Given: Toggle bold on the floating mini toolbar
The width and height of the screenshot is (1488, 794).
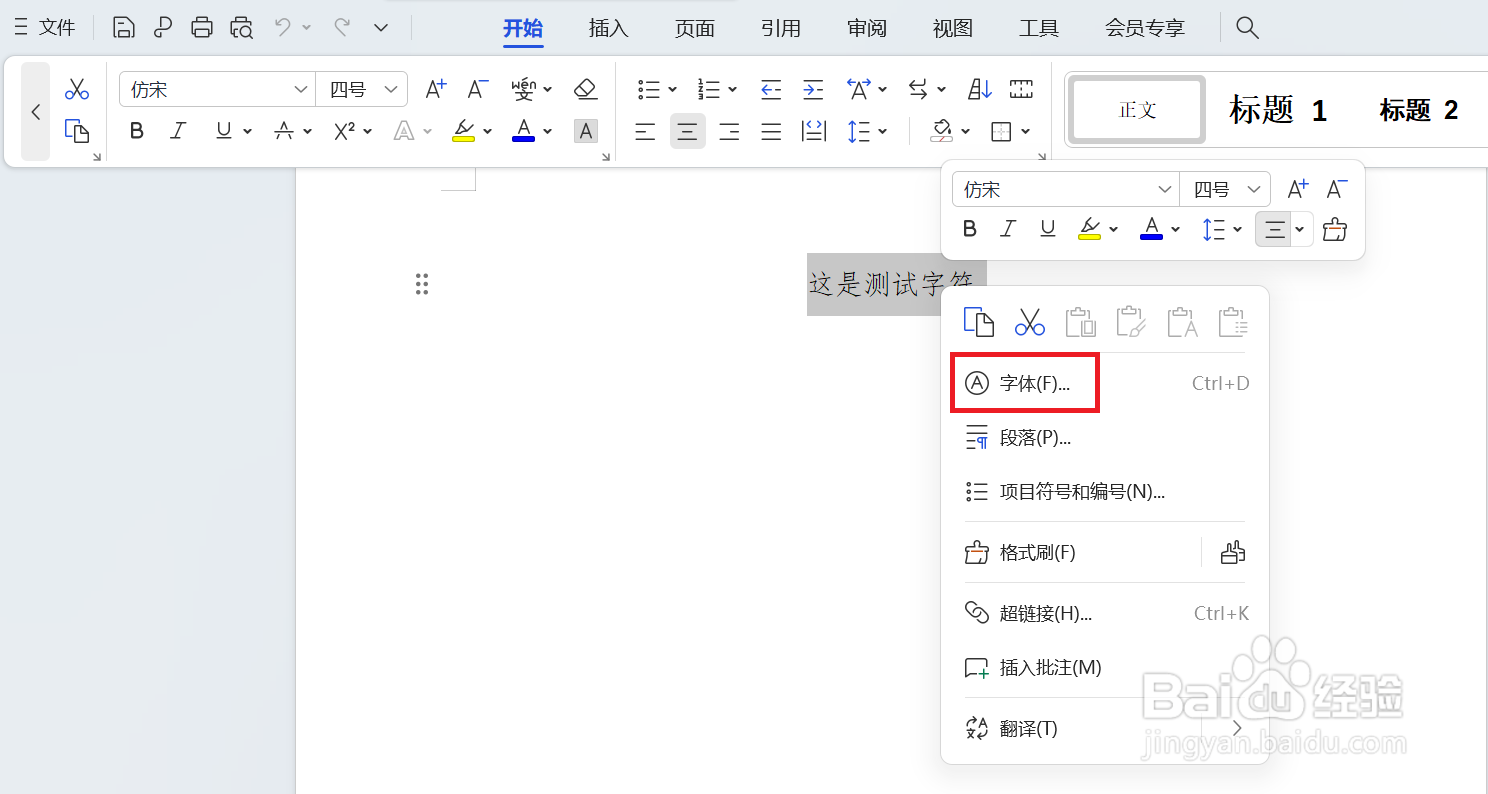Looking at the screenshot, I should [x=968, y=228].
